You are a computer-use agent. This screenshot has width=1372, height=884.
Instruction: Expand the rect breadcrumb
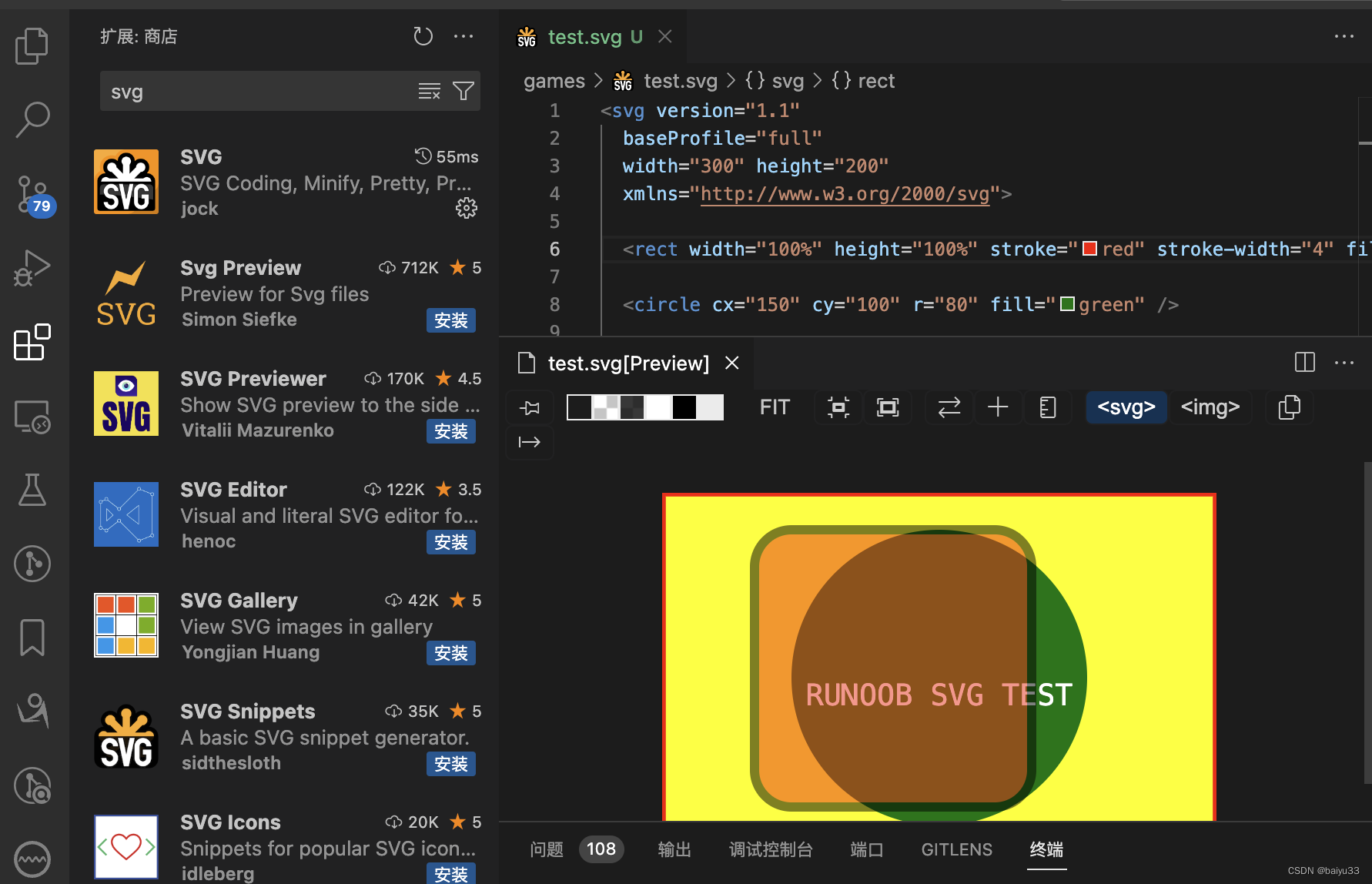pos(863,81)
